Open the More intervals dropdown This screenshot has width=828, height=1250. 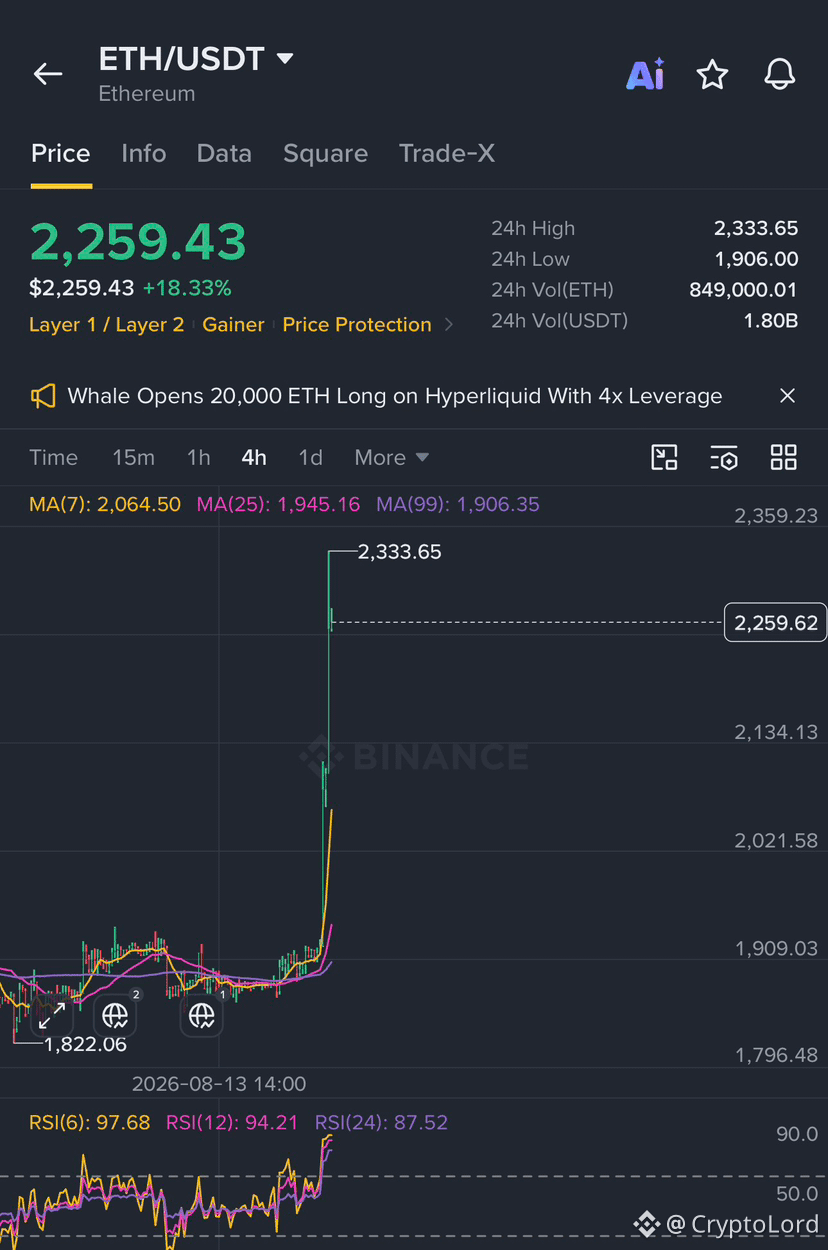391,458
